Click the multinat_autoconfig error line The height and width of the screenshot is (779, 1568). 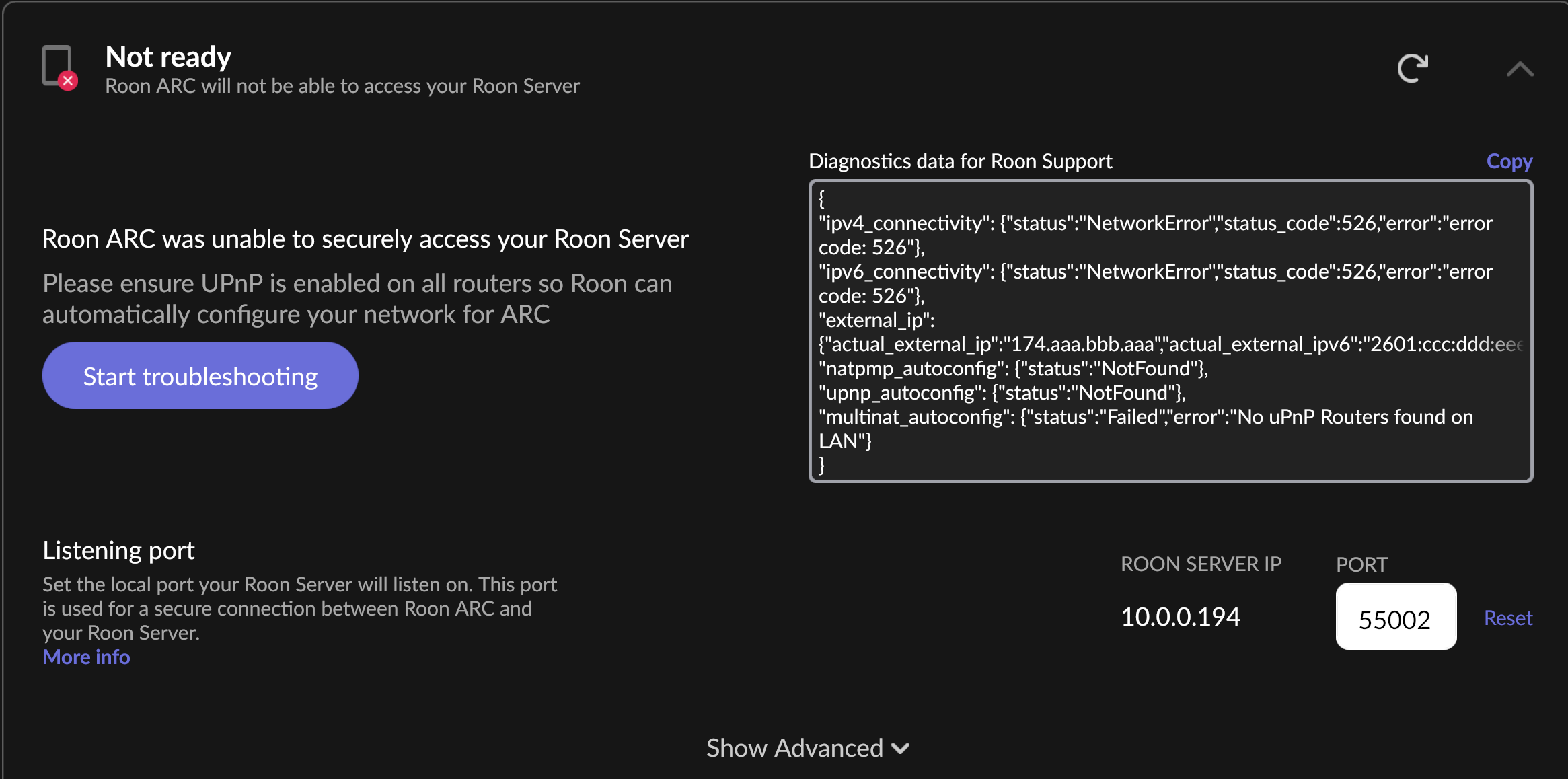click(1145, 417)
